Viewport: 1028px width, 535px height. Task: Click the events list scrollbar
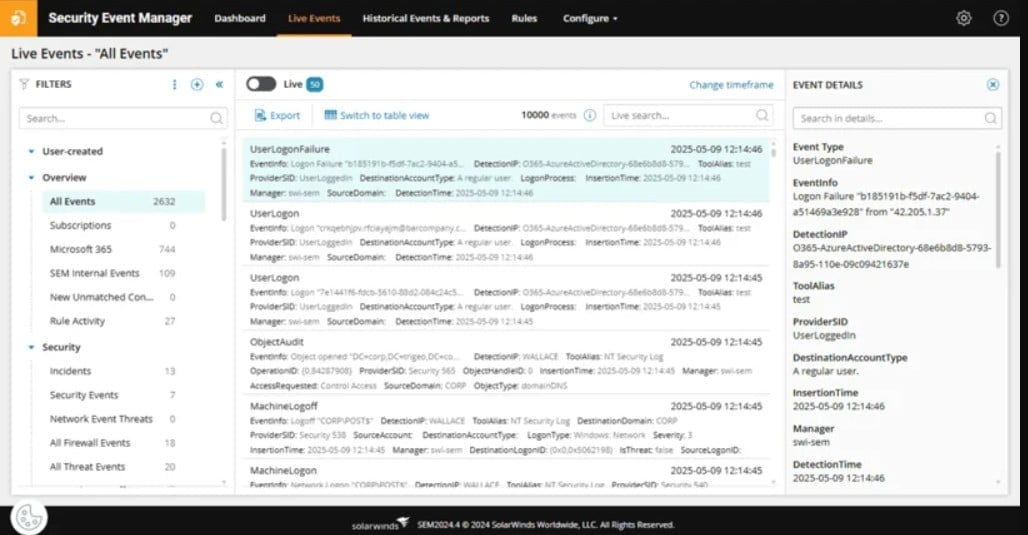pyautogui.click(x=774, y=151)
